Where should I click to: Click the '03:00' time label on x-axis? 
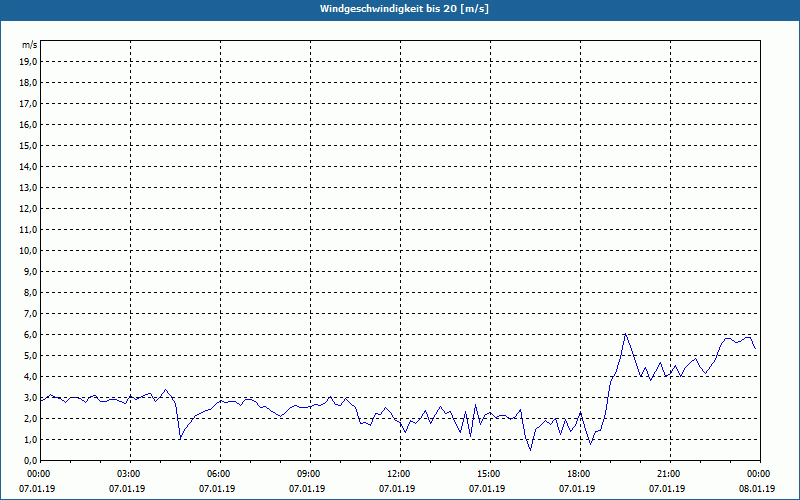(x=131, y=474)
